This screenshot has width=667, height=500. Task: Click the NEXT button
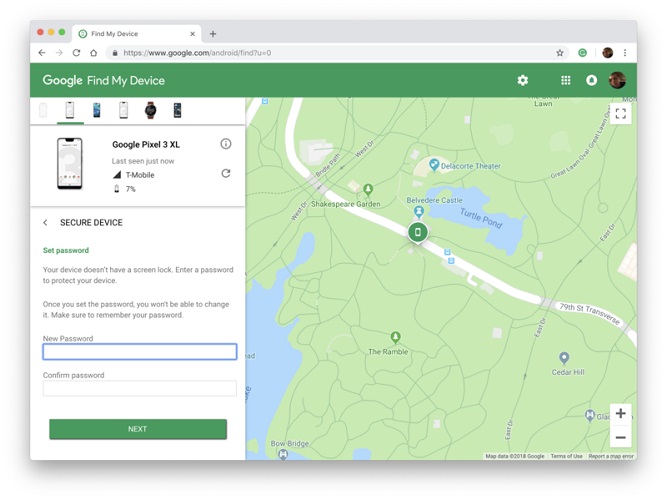click(x=138, y=429)
